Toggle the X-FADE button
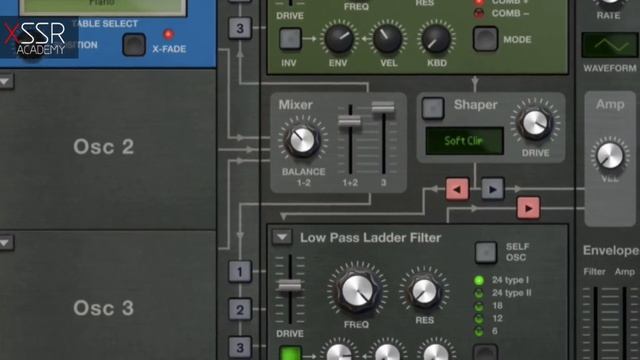 point(134,44)
